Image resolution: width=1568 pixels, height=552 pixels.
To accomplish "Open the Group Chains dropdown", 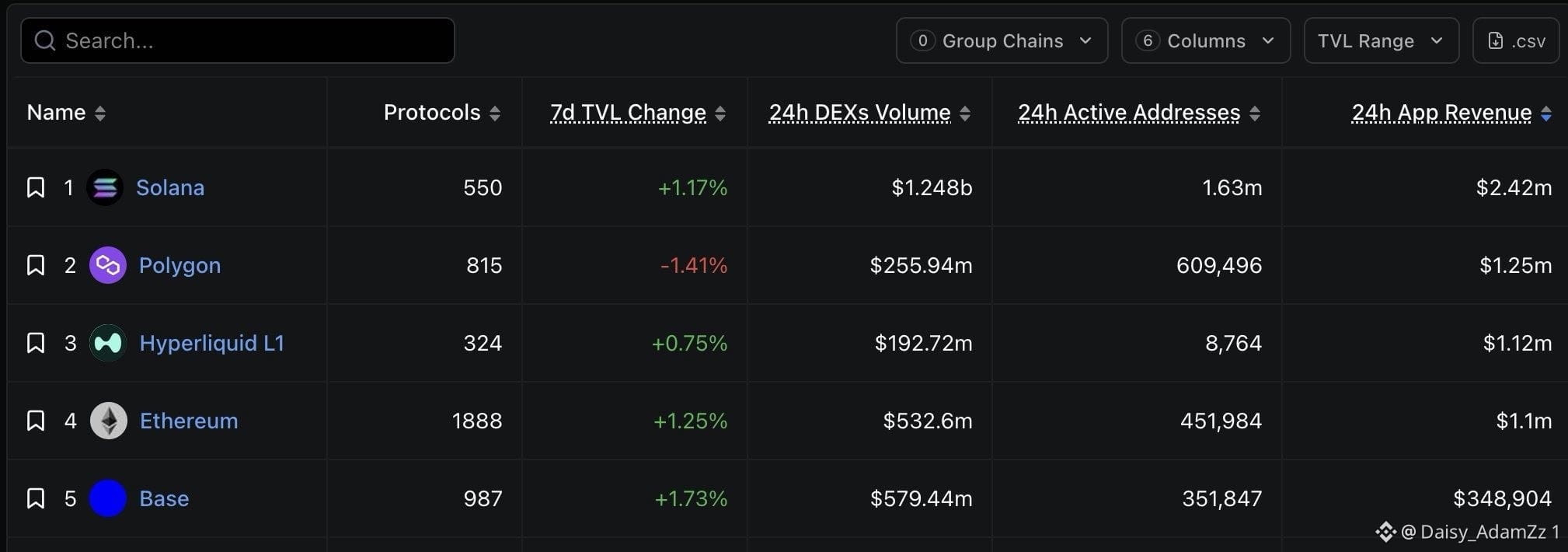I will click(x=1002, y=40).
